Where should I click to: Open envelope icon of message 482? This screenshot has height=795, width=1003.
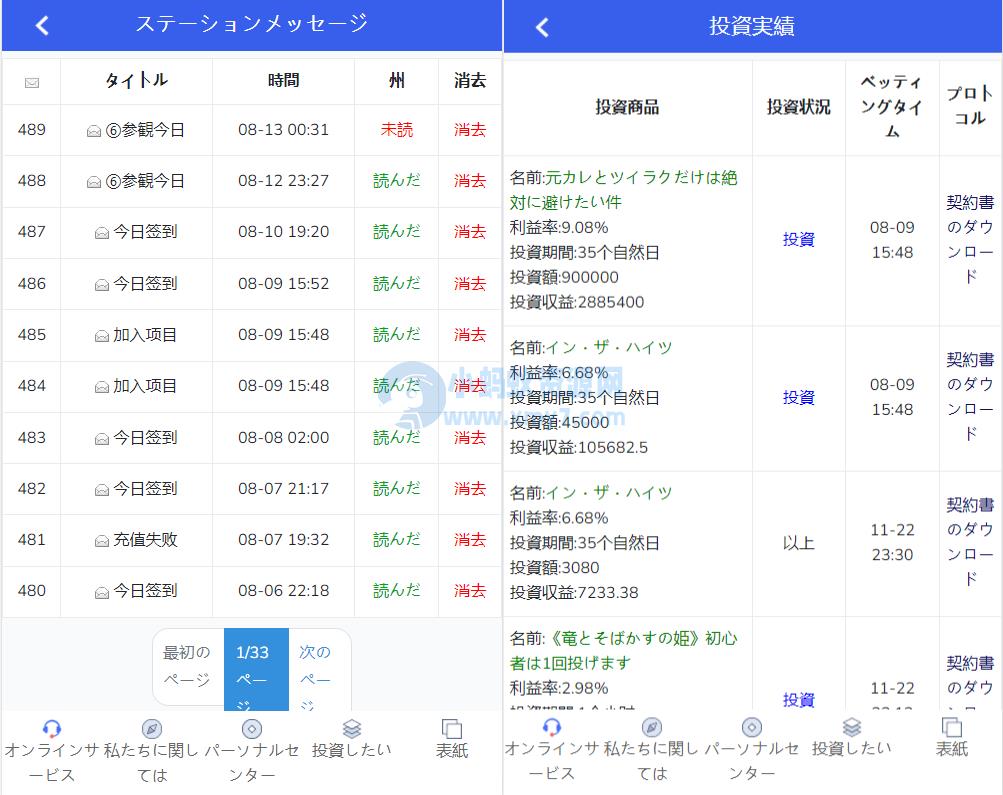click(102, 490)
